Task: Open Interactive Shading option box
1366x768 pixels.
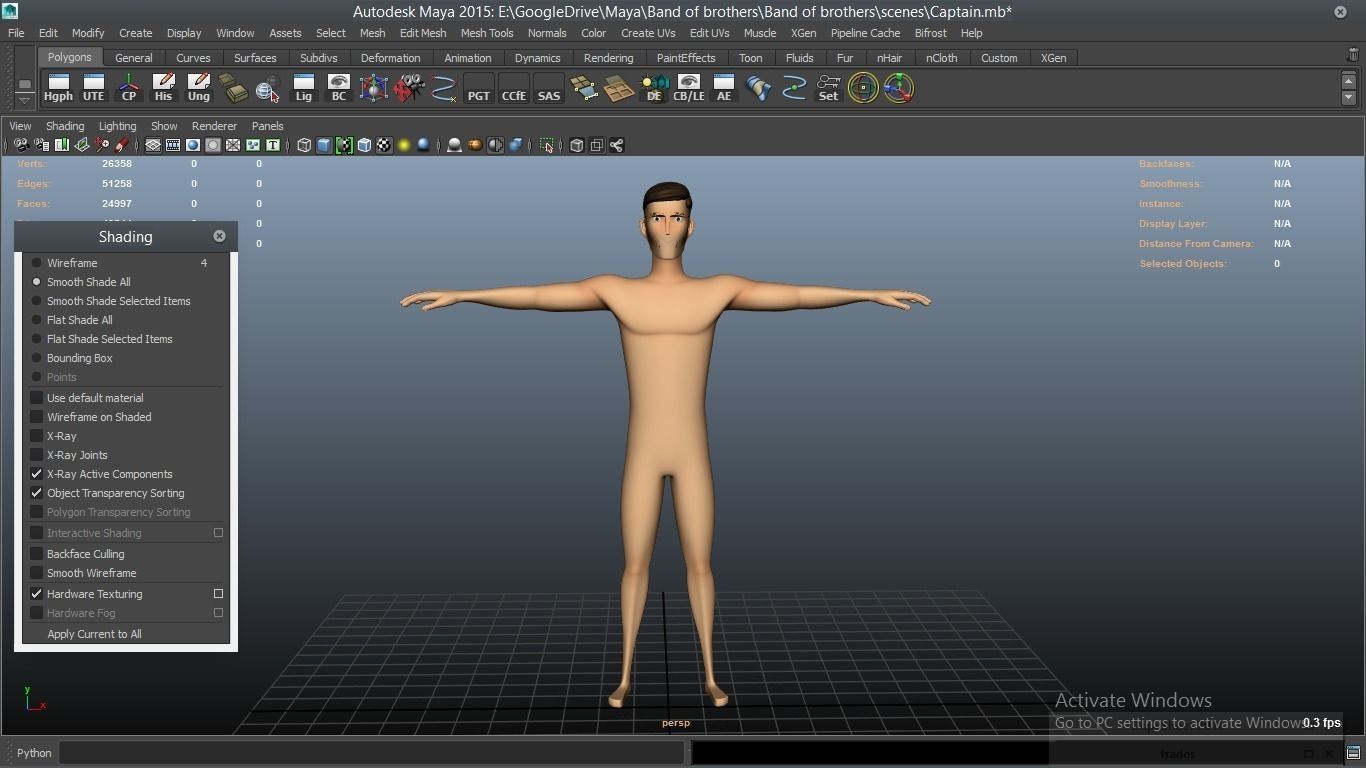Action: [x=218, y=533]
